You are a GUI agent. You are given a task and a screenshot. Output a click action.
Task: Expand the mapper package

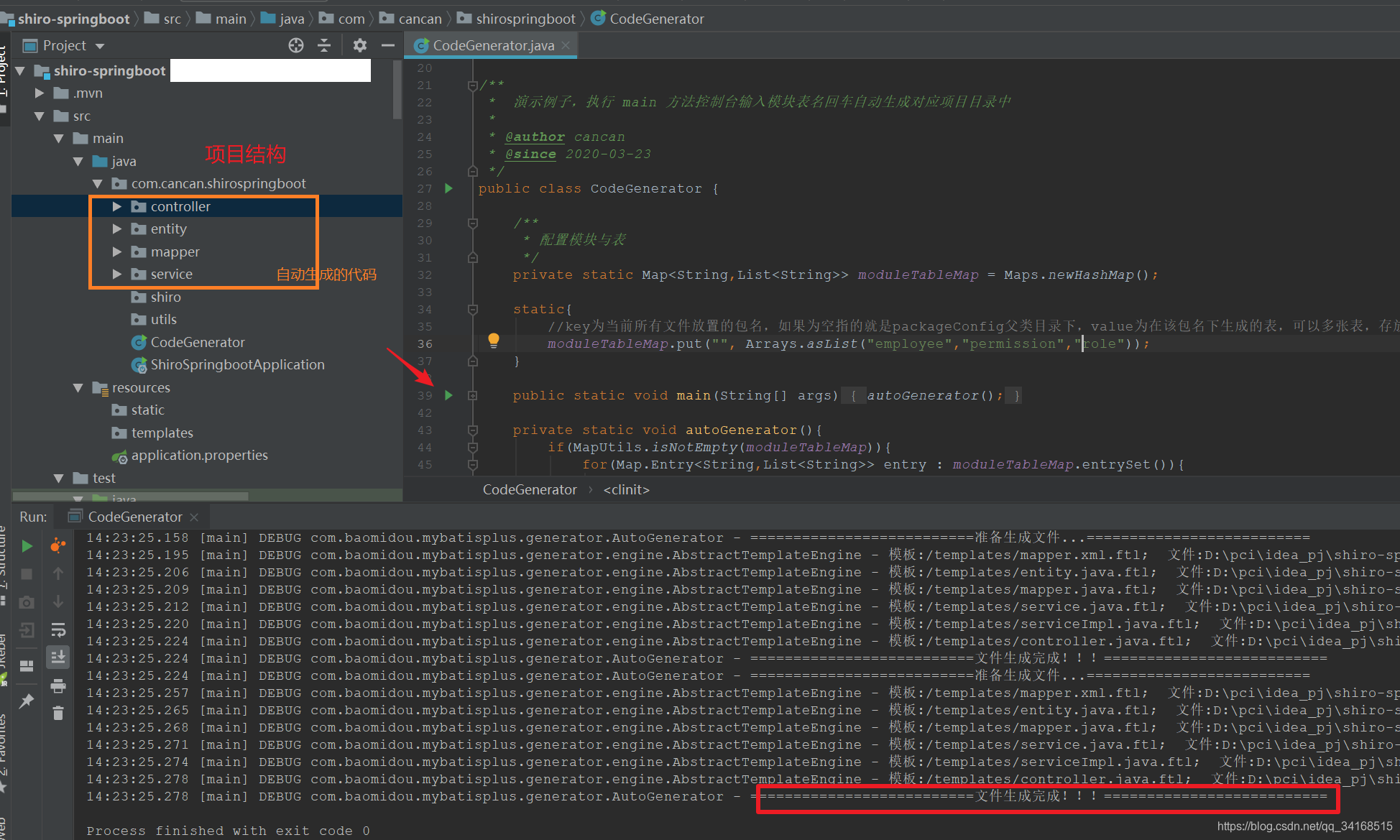[118, 251]
